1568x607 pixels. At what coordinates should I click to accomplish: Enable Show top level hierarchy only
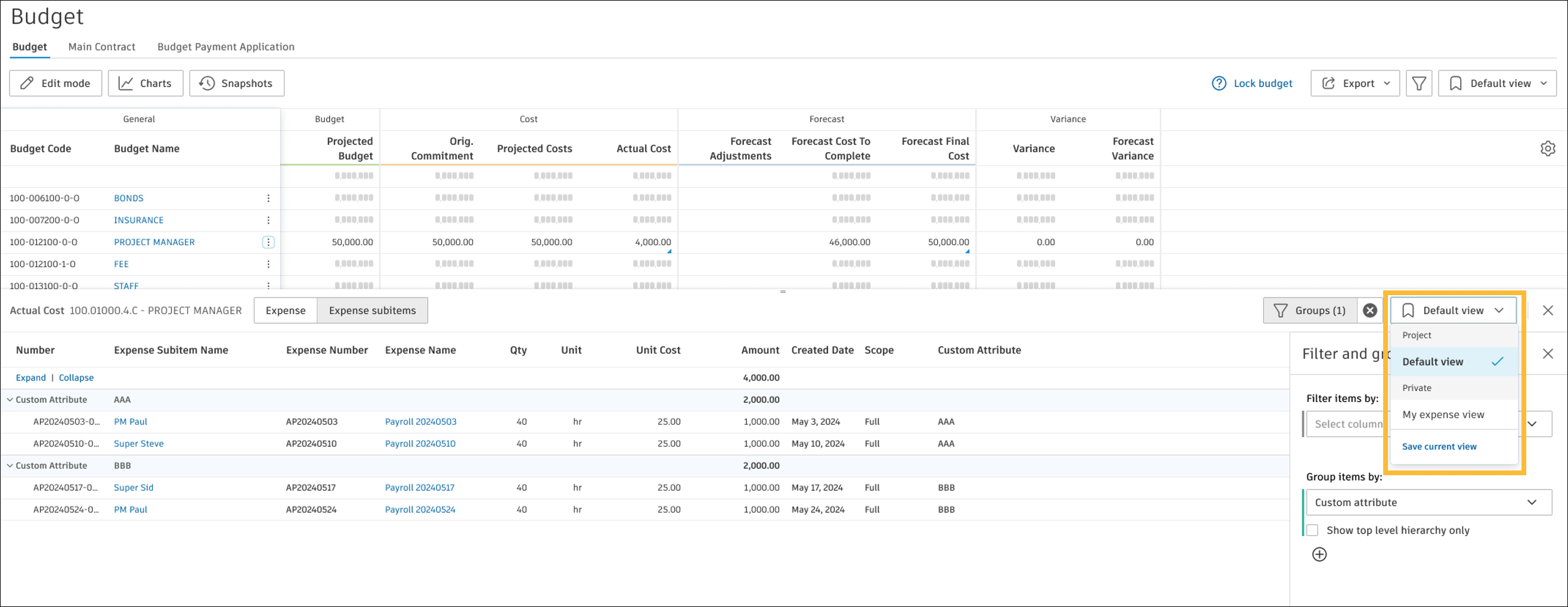[x=1313, y=531]
